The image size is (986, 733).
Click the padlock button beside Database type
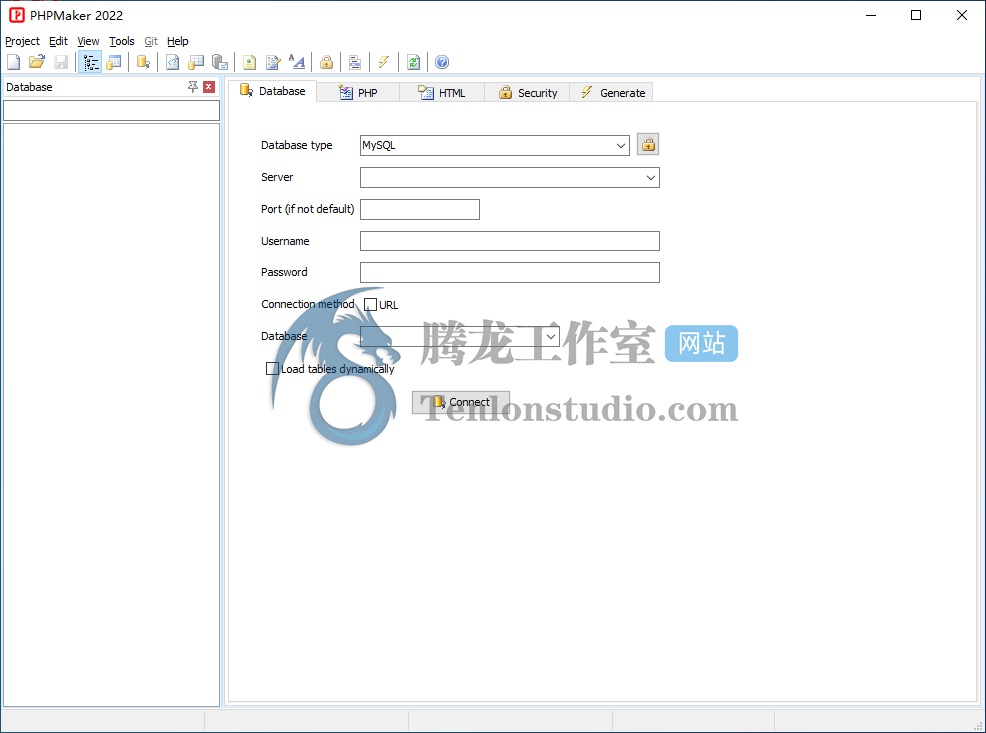point(648,145)
